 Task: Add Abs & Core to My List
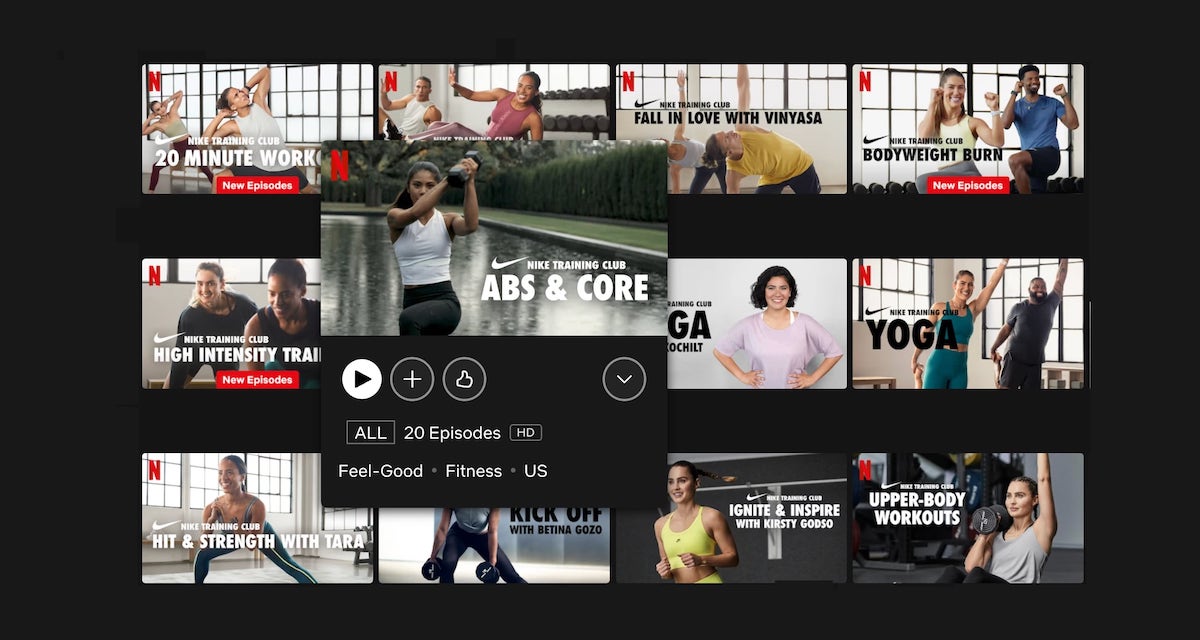click(412, 379)
